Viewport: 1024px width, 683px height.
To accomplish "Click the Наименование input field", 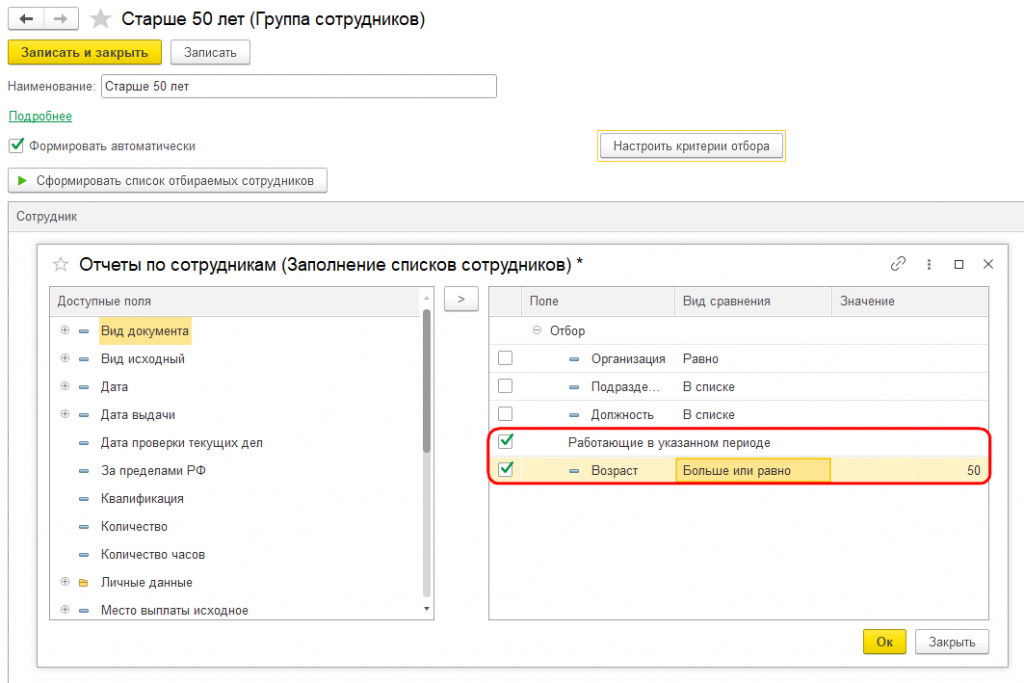I will coord(298,86).
